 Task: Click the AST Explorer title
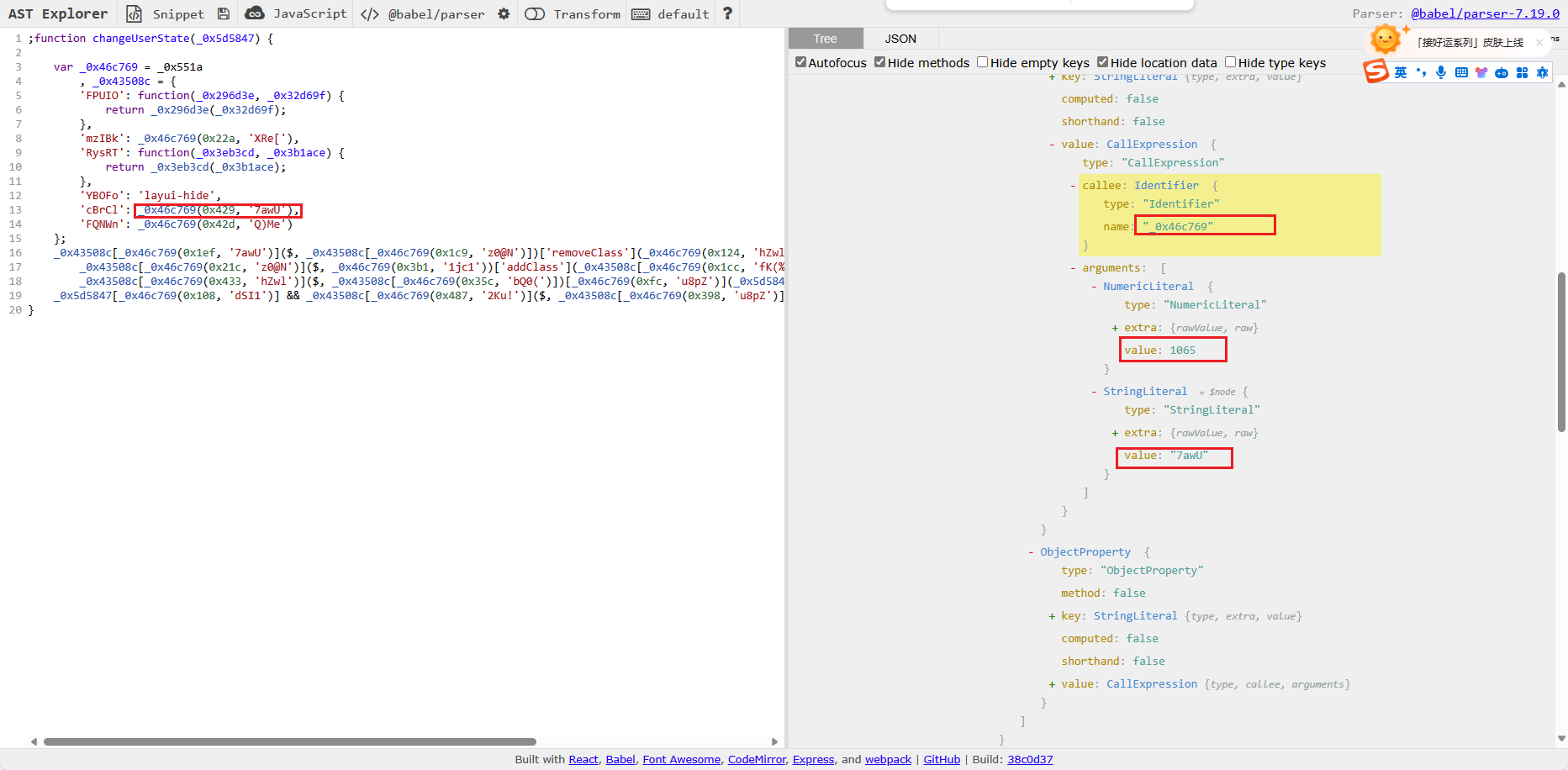pos(58,13)
